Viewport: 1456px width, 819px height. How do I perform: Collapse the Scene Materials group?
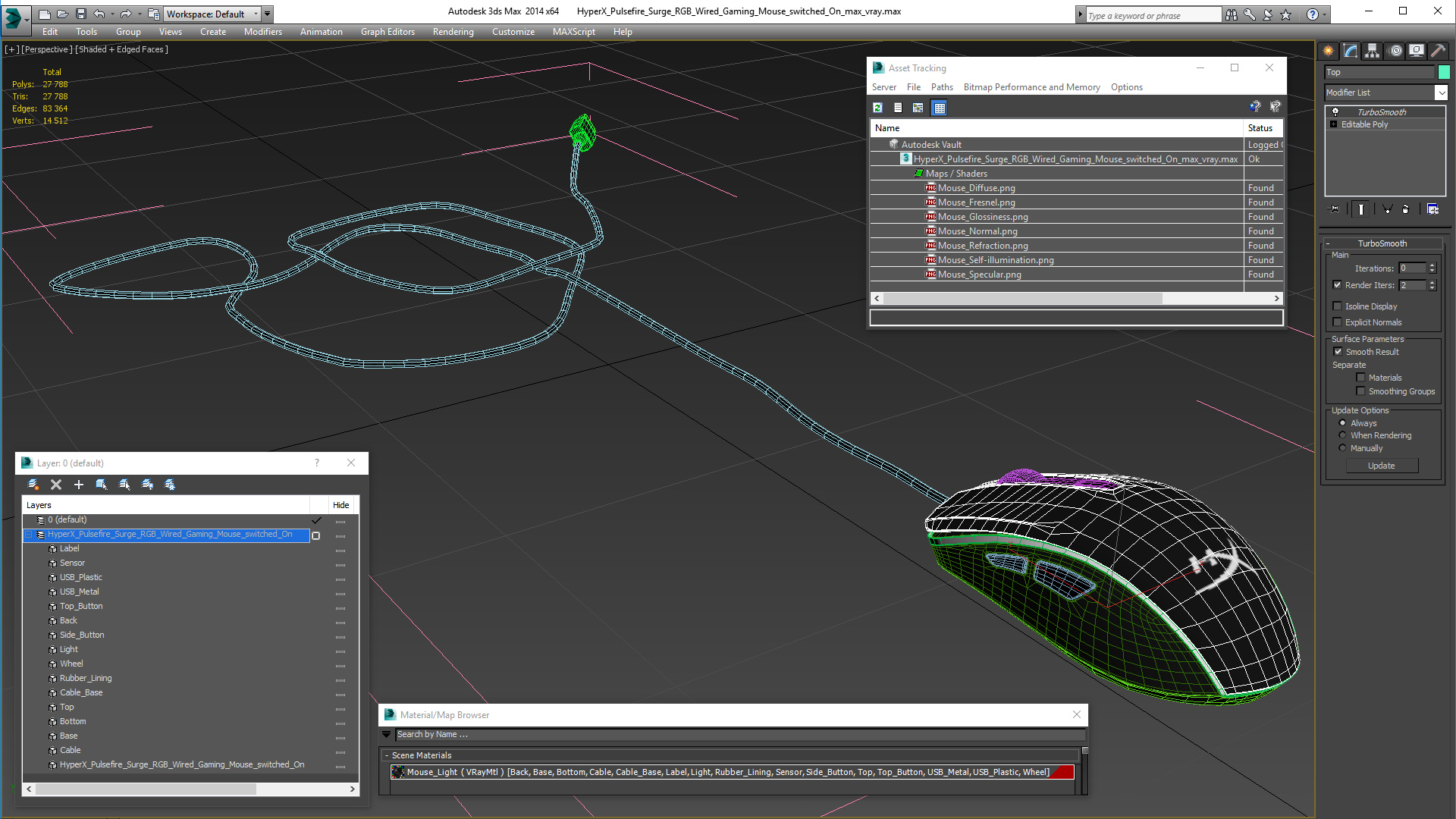click(387, 755)
